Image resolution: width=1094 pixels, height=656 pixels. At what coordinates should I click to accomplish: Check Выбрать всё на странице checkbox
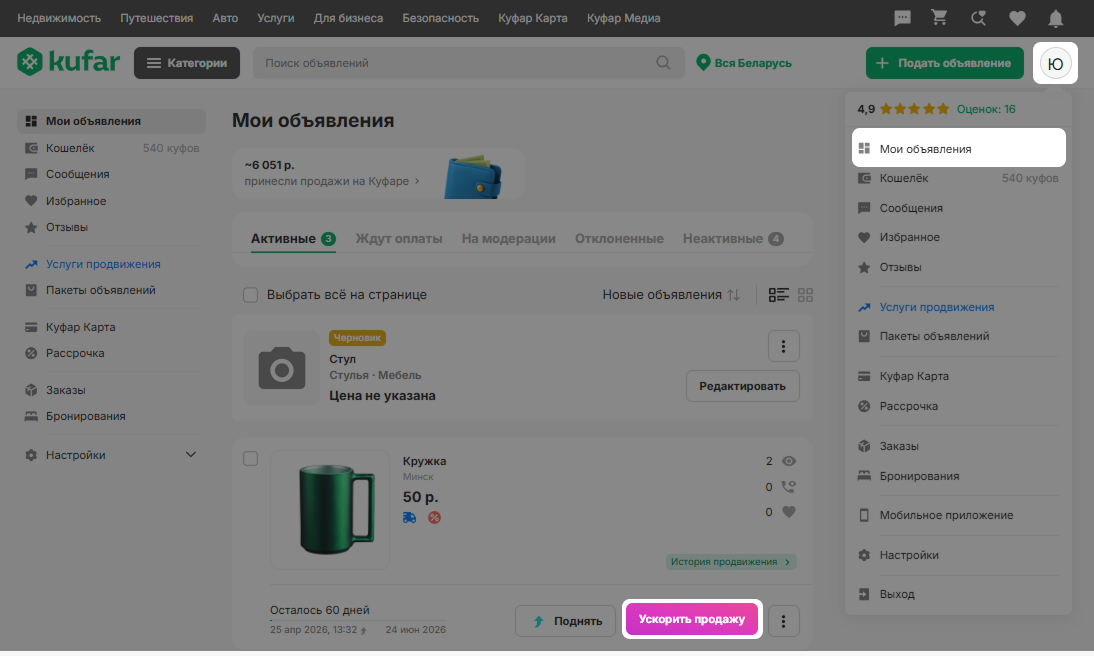click(250, 295)
